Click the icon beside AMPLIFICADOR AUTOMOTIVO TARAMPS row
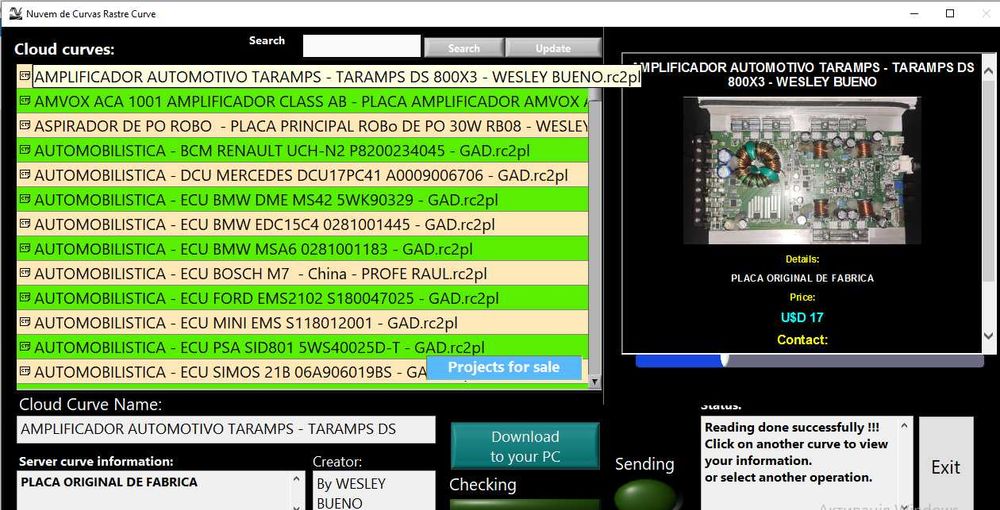The height and width of the screenshot is (510, 1000). (x=25, y=76)
